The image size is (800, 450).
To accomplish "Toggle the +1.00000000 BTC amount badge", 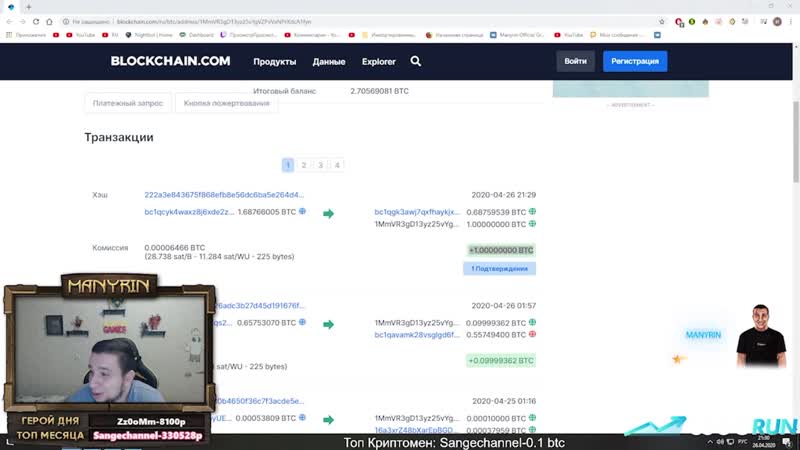I will point(500,250).
